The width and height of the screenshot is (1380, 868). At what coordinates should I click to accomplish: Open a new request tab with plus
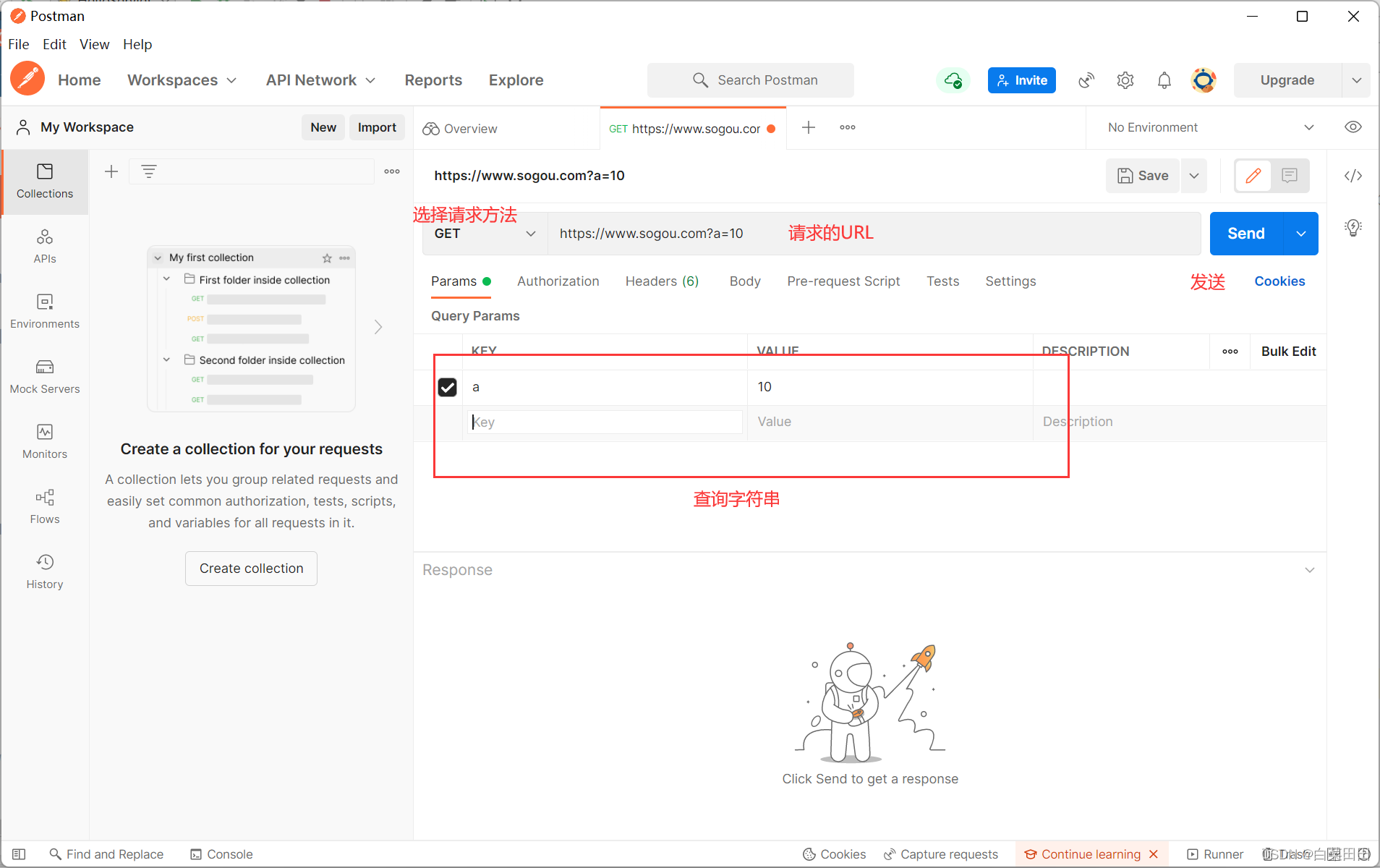809,127
